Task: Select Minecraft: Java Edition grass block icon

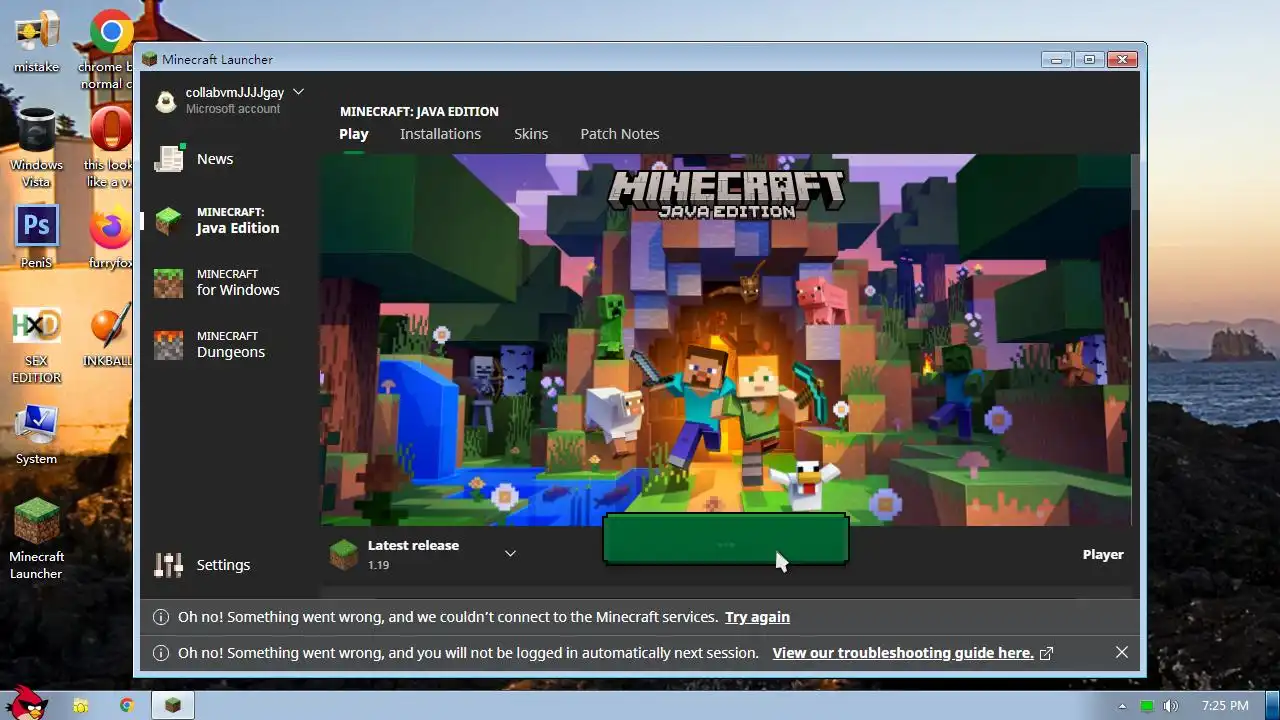Action: (168, 221)
